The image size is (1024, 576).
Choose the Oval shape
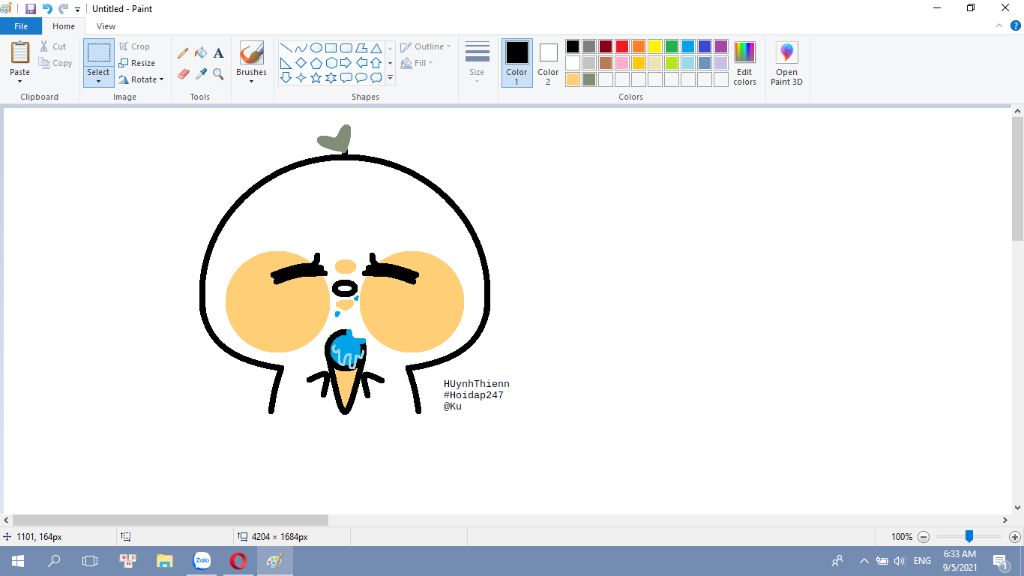coord(315,48)
